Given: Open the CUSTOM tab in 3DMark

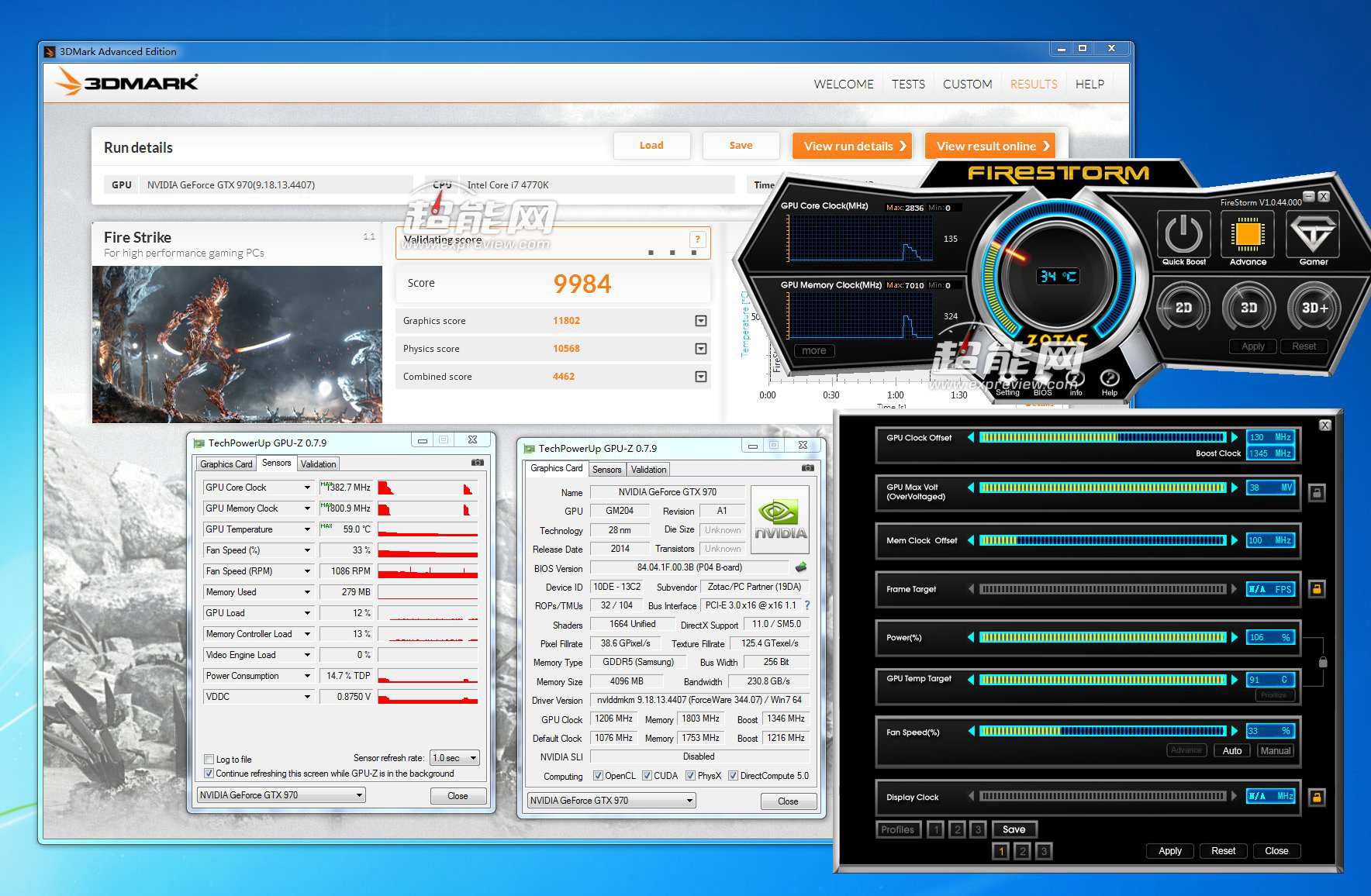Looking at the screenshot, I should click(x=967, y=84).
